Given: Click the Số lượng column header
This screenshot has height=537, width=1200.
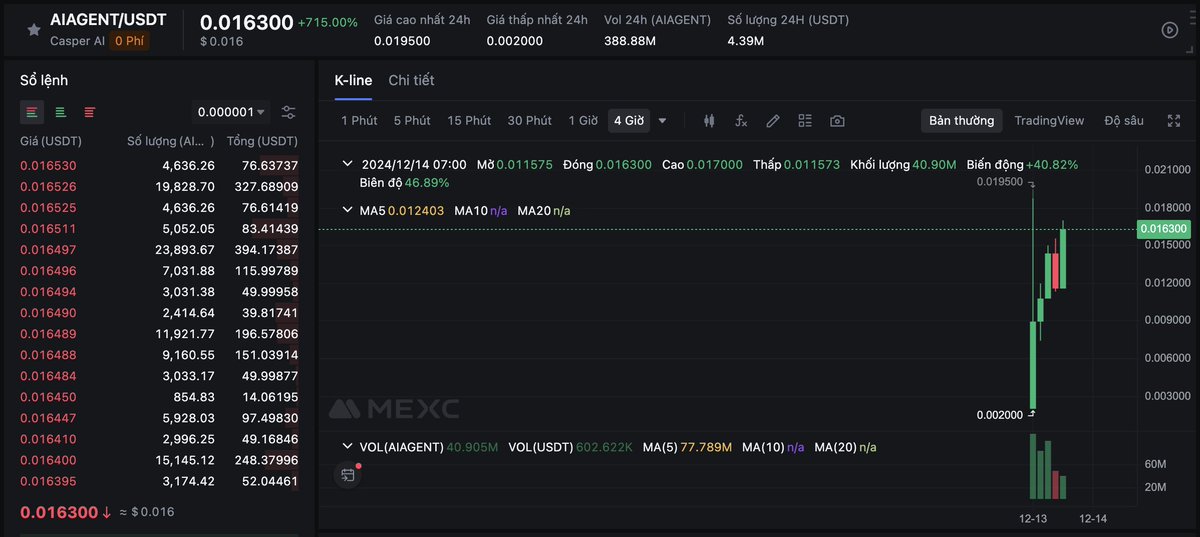Looking at the screenshot, I should (171, 141).
